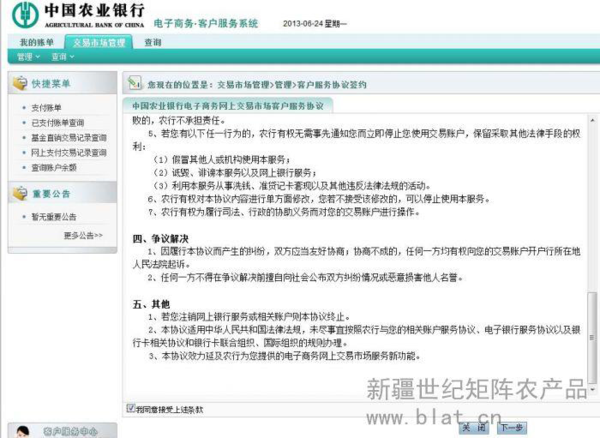Click the agreement scrollbar down arrow
The height and width of the screenshot is (438, 600).
point(592,390)
